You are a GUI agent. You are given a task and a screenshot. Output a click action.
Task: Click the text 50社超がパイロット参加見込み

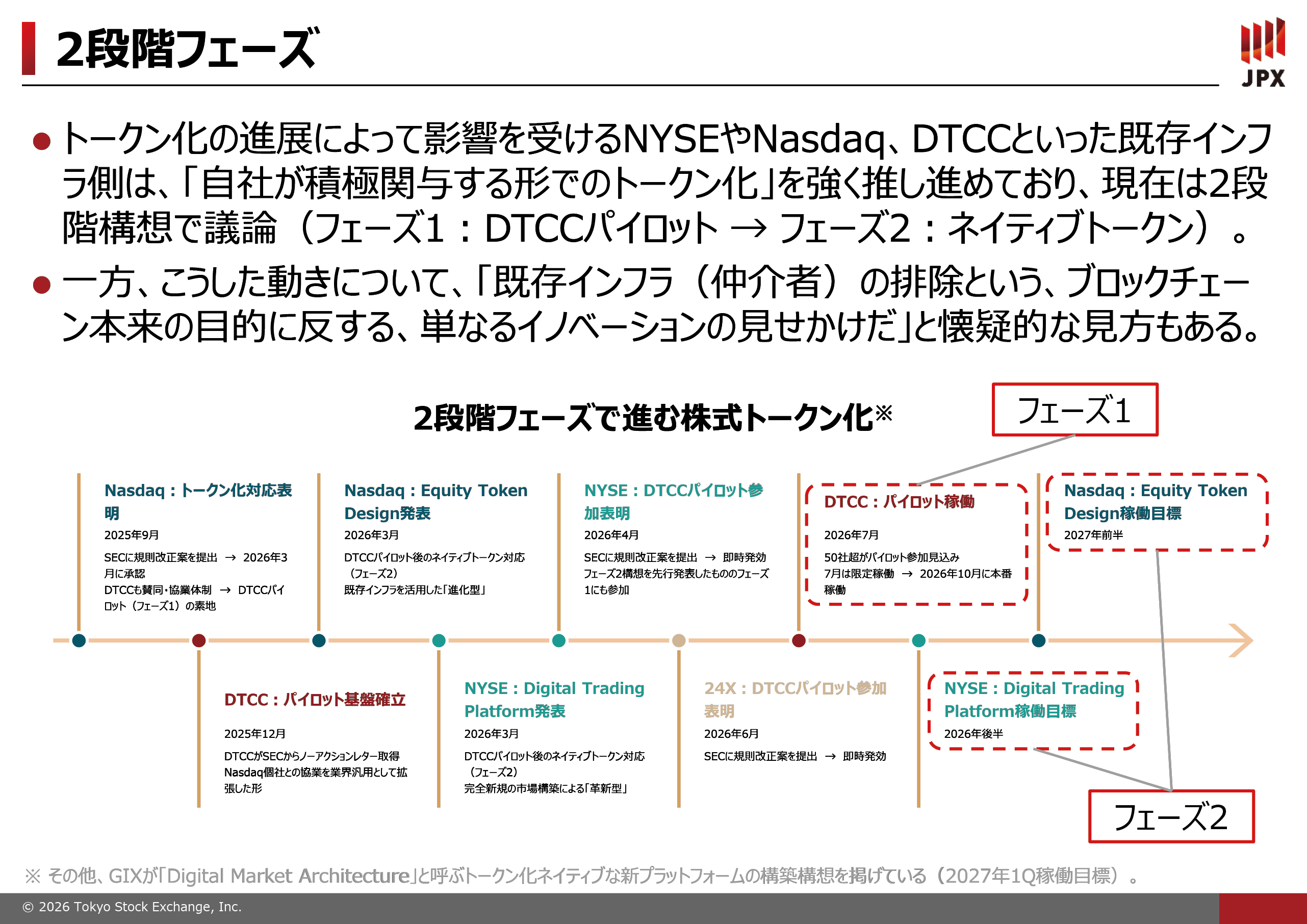[891, 557]
